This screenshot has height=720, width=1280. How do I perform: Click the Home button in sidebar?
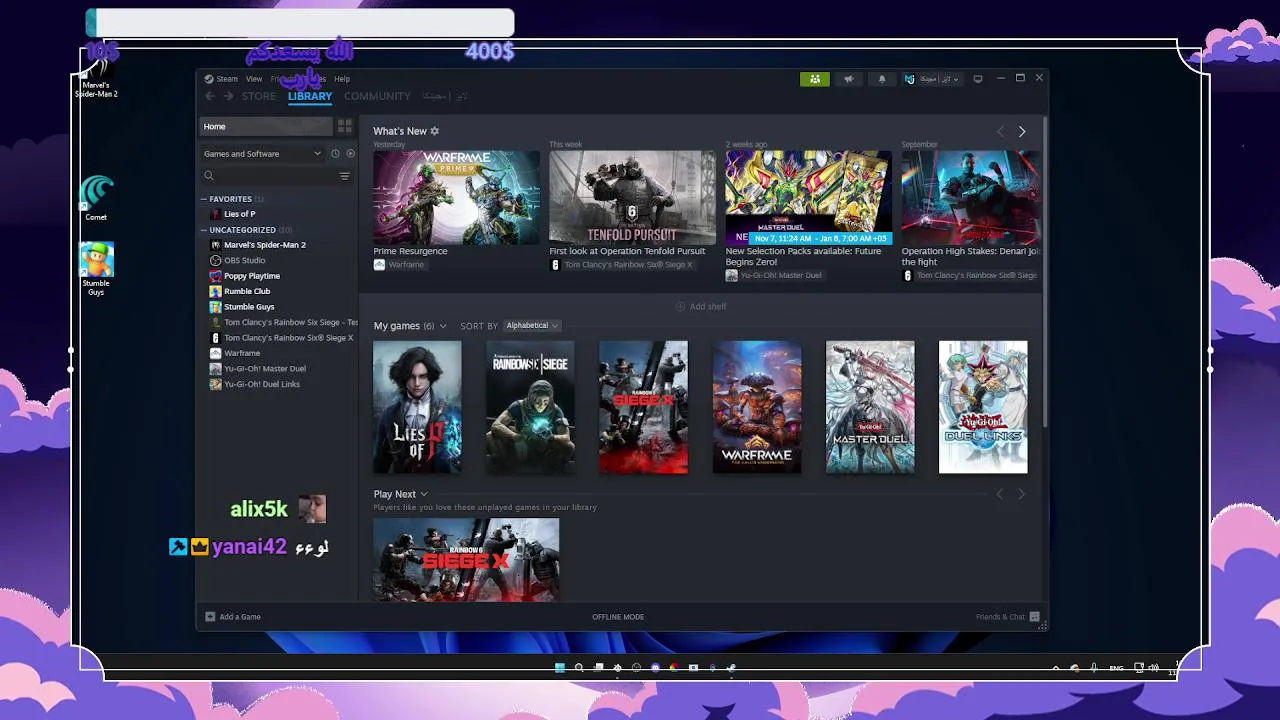pyautogui.click(x=266, y=126)
